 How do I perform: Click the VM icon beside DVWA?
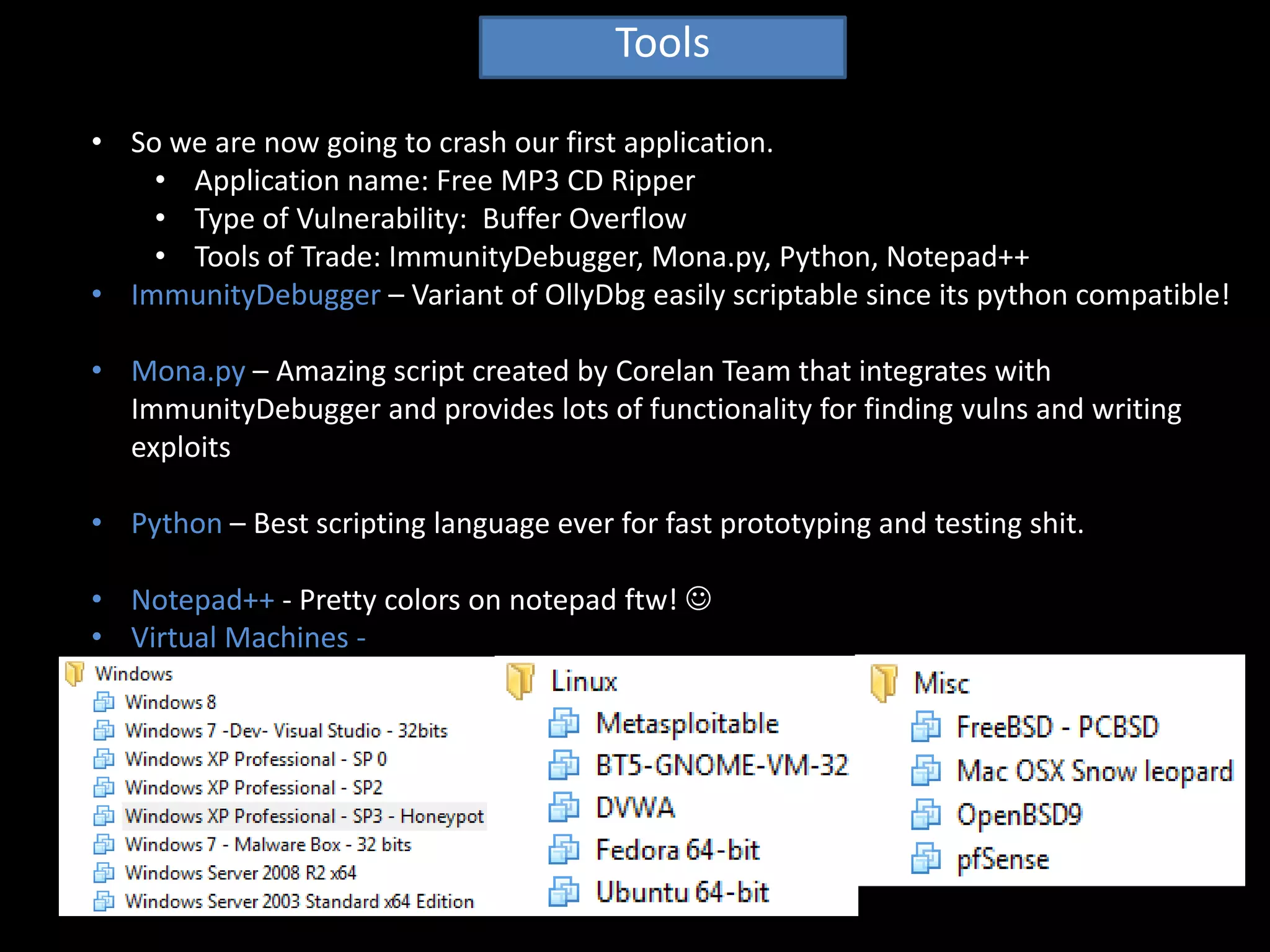pos(564,808)
